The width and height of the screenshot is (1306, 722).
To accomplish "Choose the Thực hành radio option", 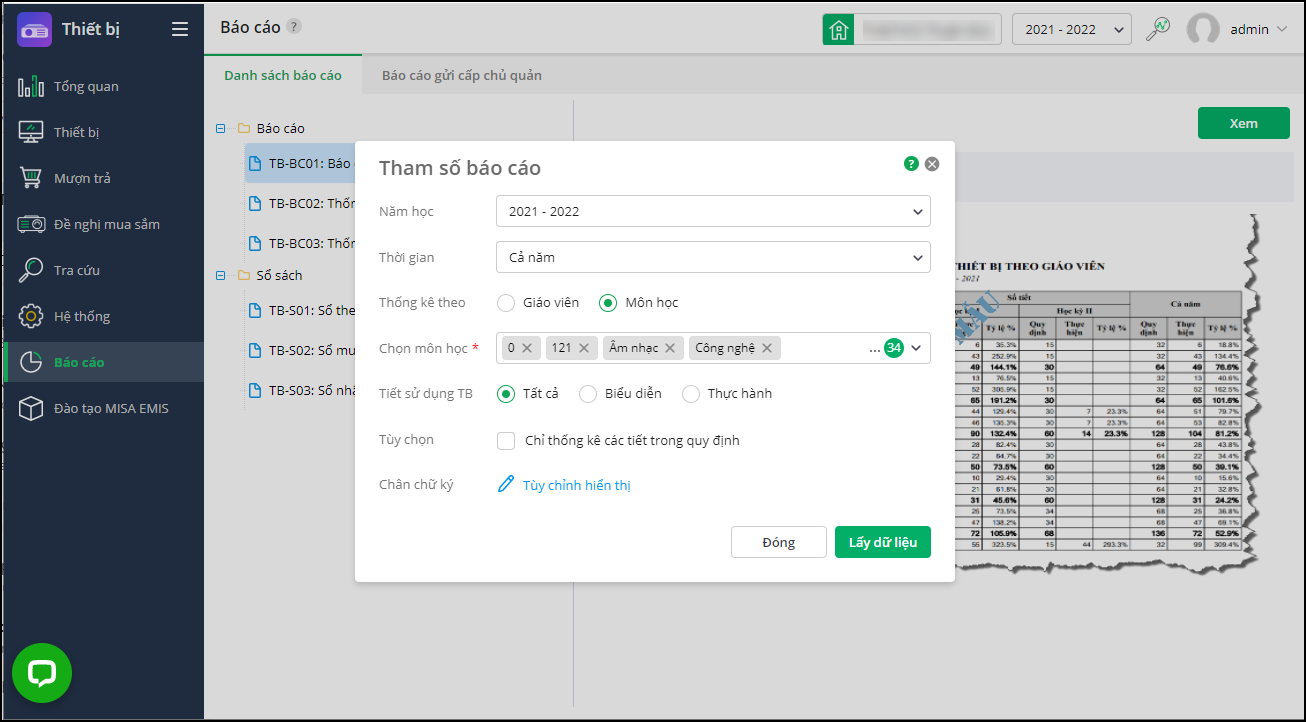I will 691,394.
